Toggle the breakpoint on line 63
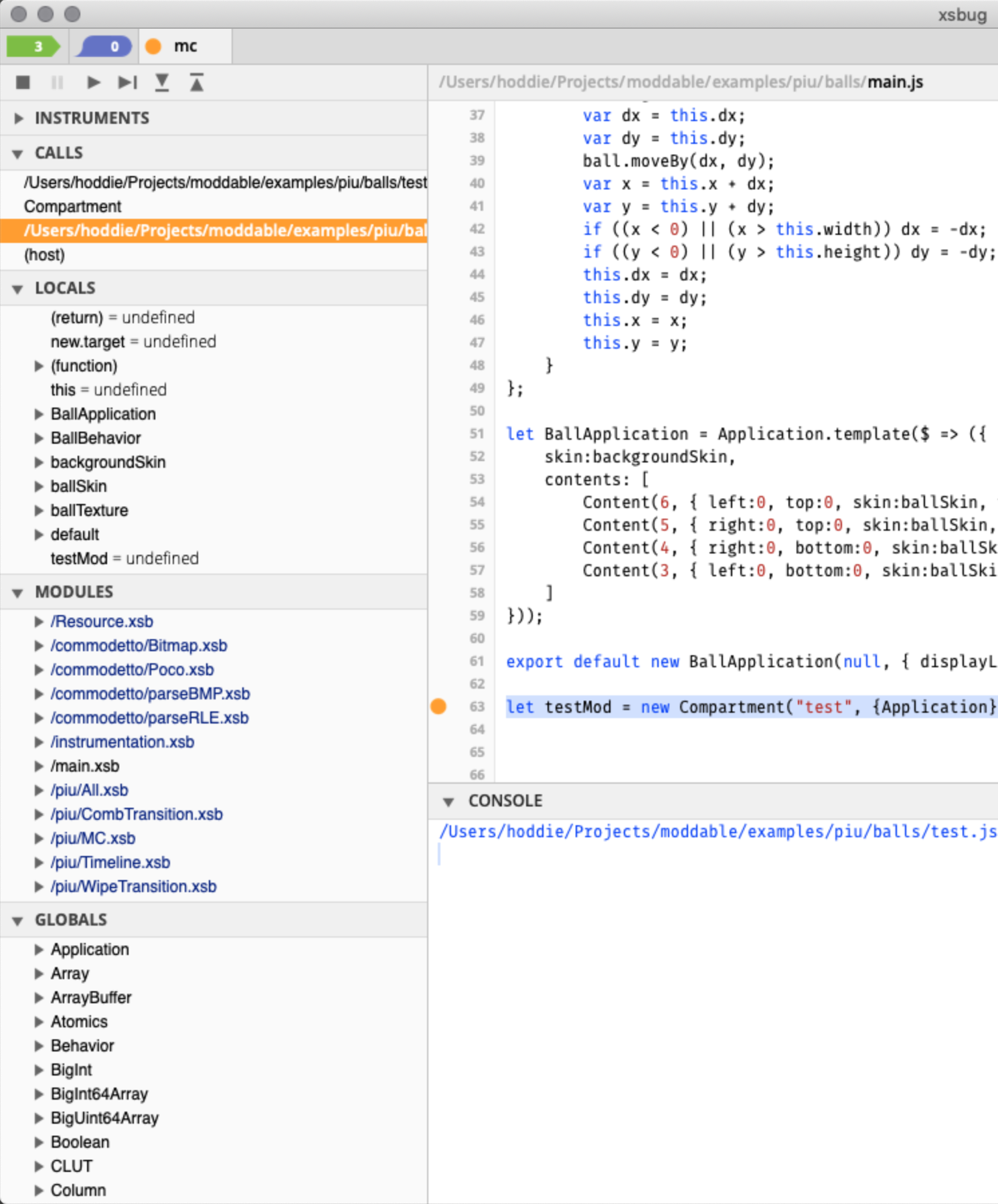This screenshot has height=1204, width=998. [438, 706]
